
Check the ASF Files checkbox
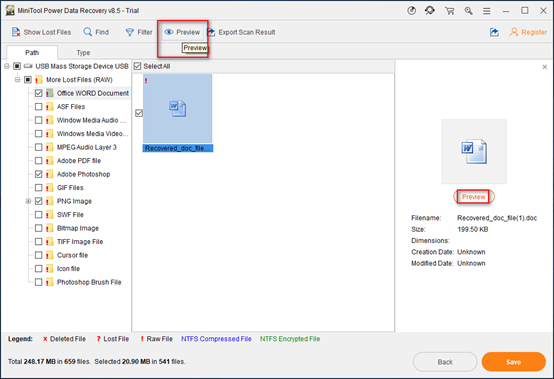(x=39, y=107)
